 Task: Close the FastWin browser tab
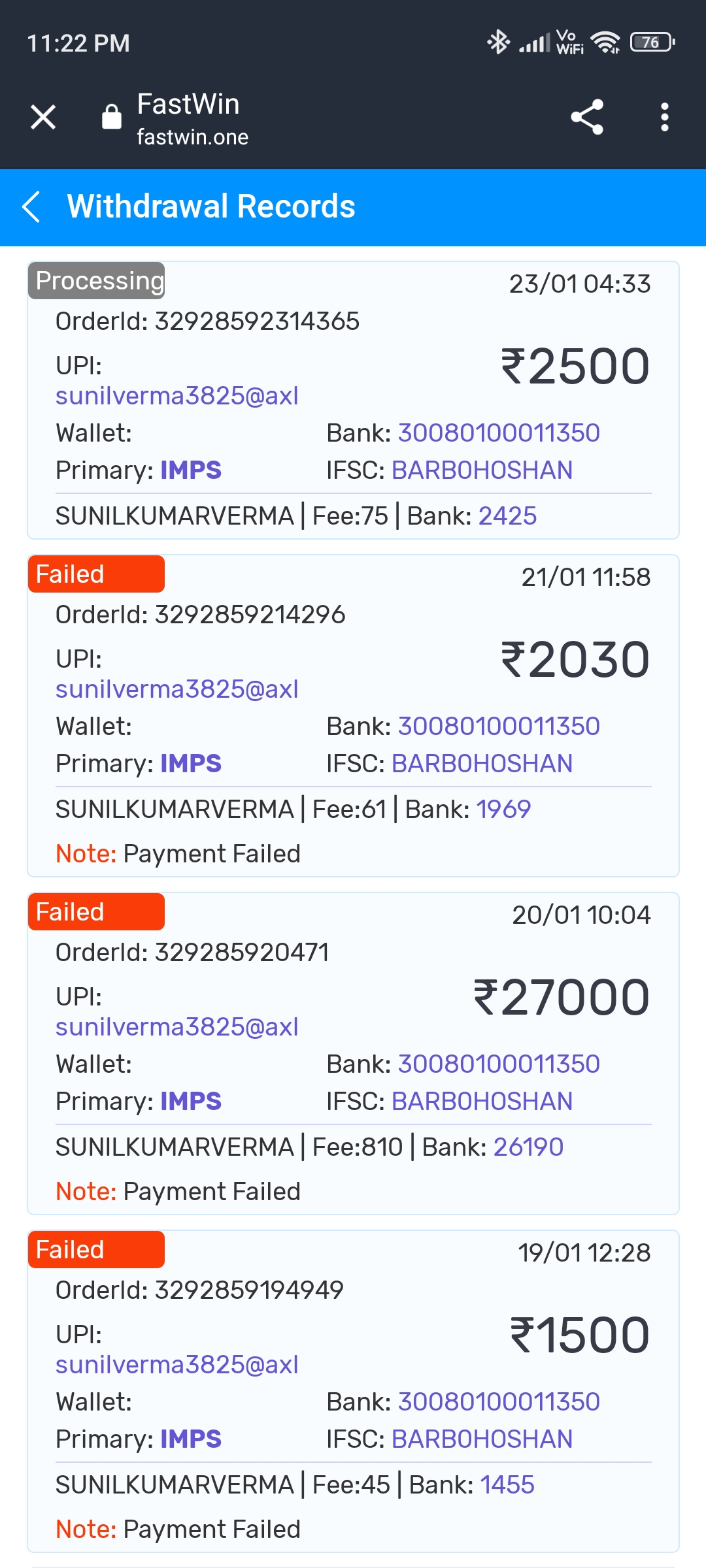click(x=43, y=118)
